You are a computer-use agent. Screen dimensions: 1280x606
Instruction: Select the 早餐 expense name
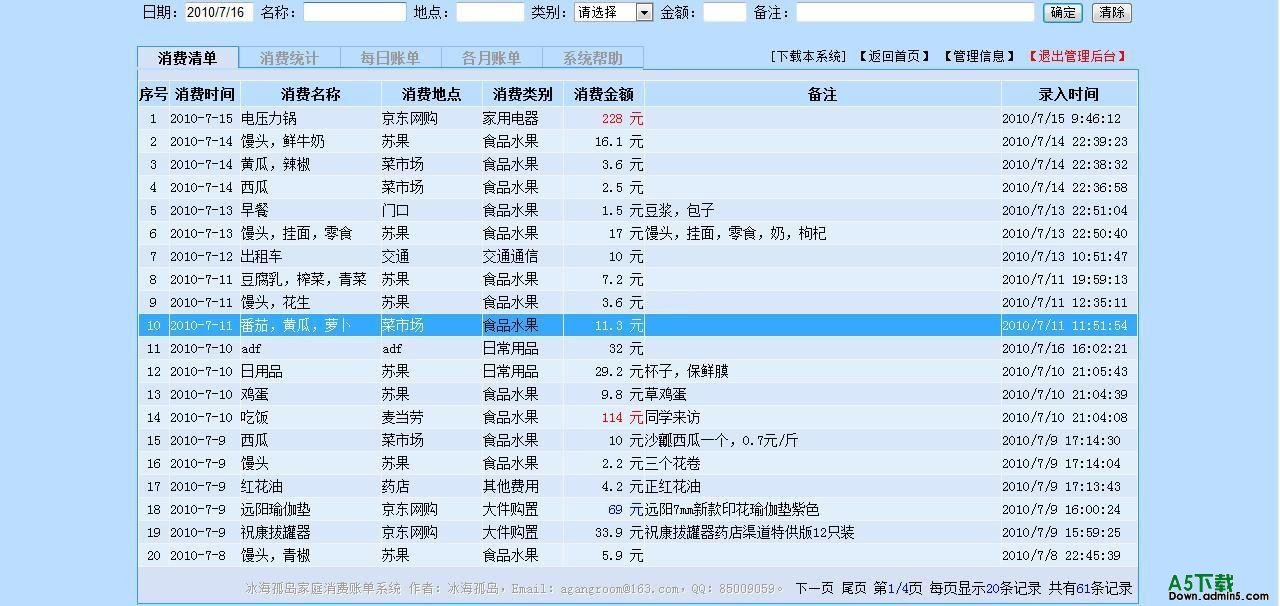pyautogui.click(x=255, y=210)
